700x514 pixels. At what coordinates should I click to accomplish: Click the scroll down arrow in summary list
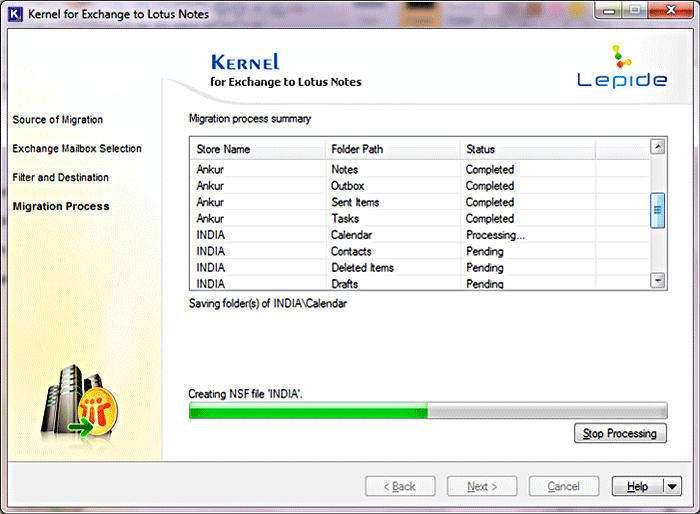point(658,280)
